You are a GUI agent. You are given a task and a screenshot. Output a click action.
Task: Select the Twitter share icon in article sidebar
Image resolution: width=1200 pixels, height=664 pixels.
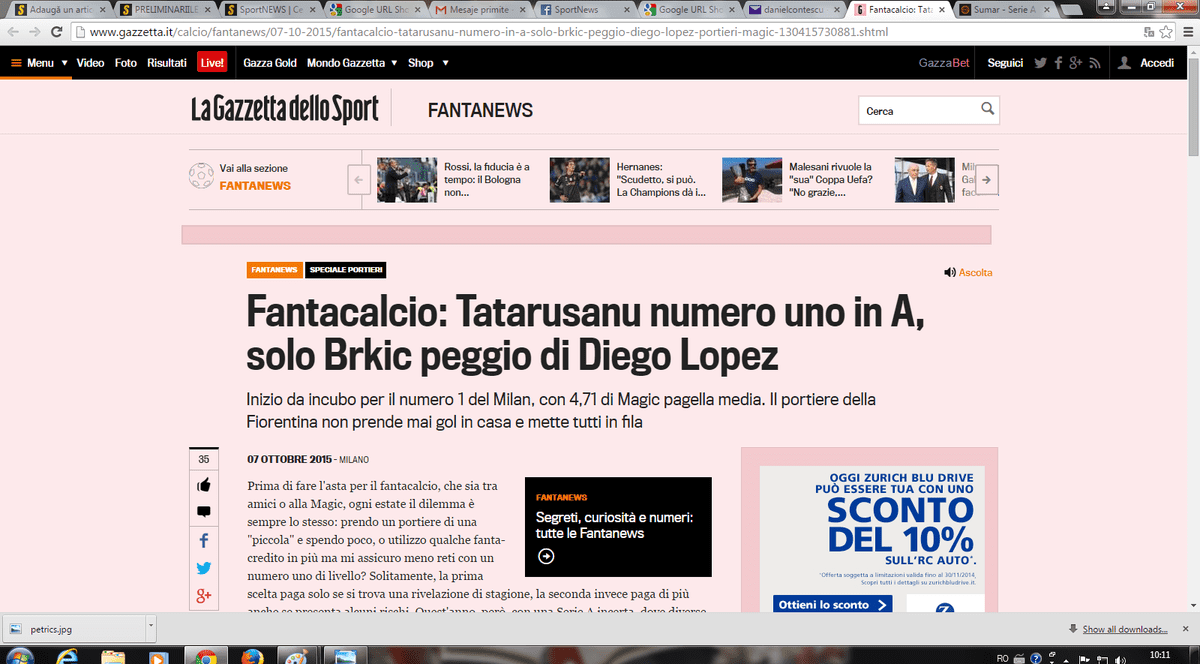tap(204, 568)
